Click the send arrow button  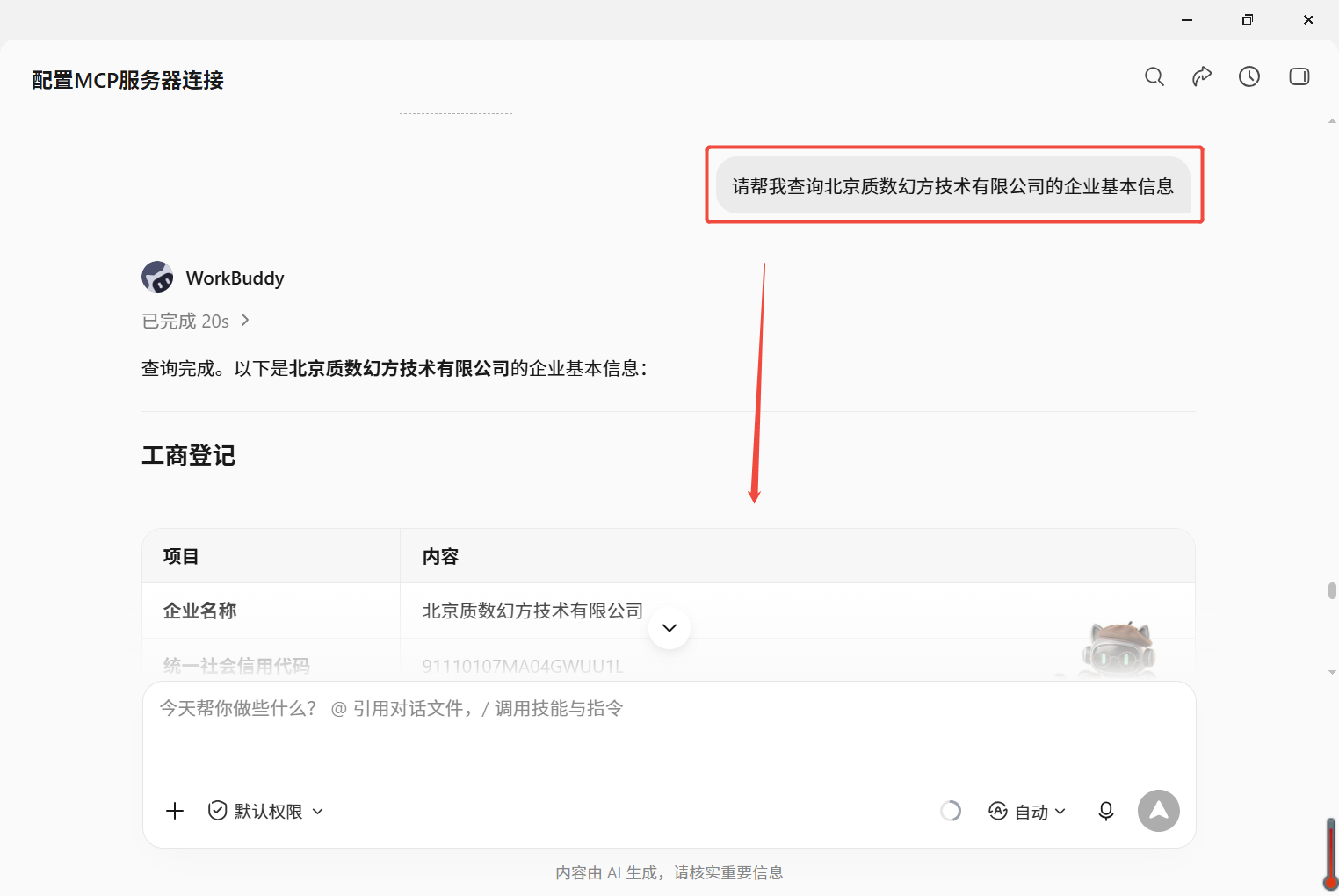point(1159,811)
